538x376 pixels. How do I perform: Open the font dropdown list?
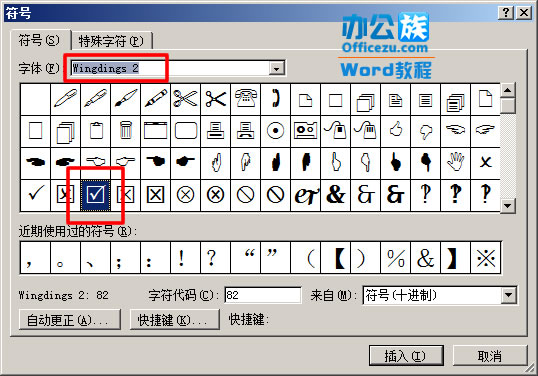pyautogui.click(x=276, y=68)
